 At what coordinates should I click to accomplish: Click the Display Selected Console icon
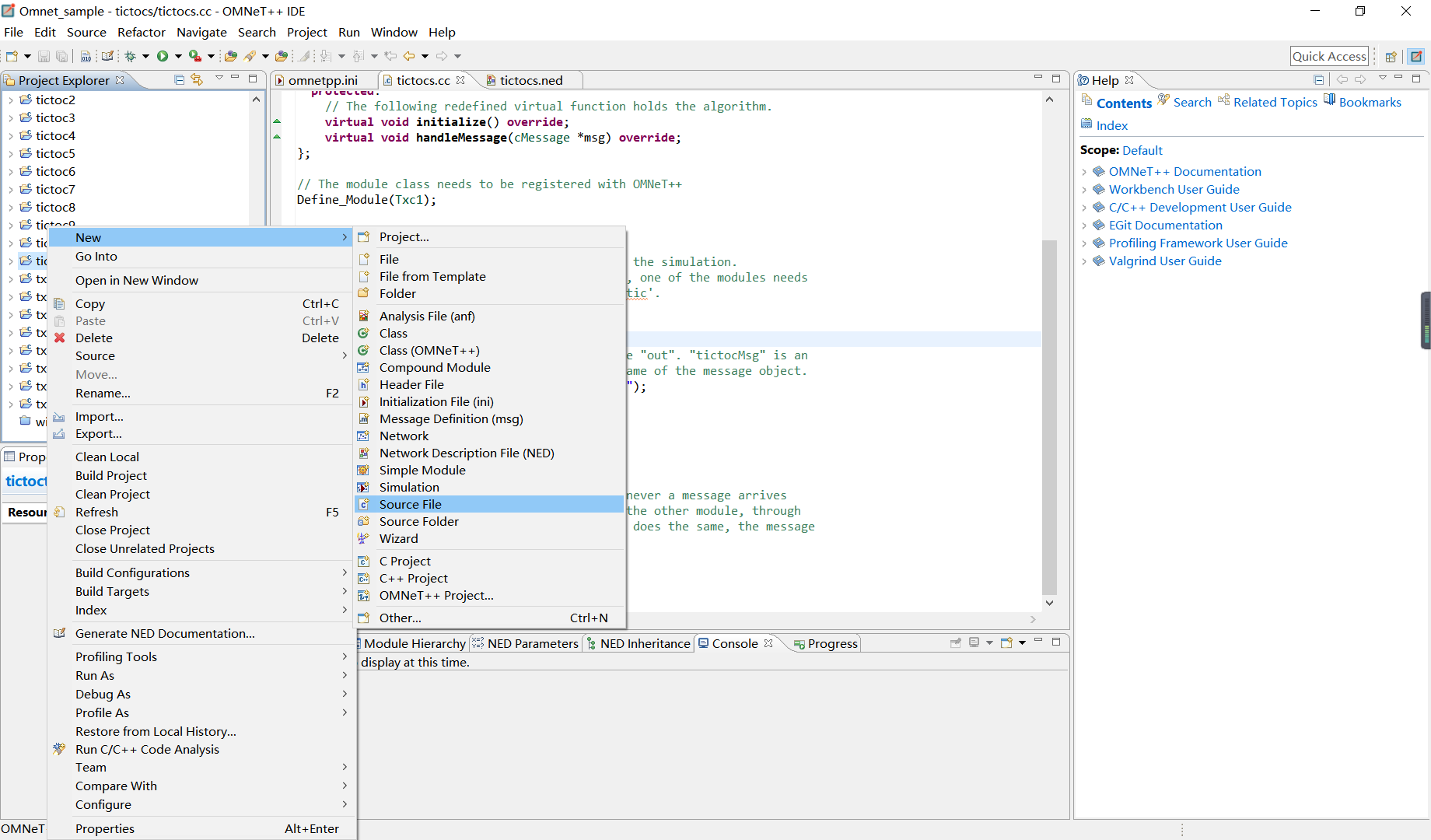coord(974,642)
